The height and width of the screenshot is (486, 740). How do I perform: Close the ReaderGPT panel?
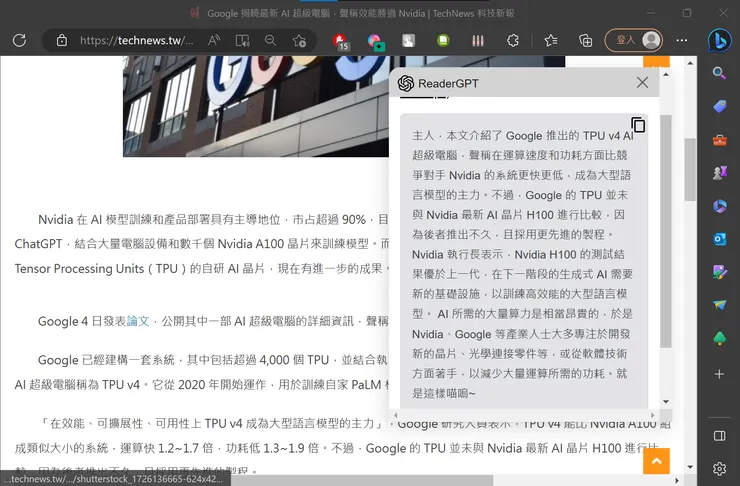(x=642, y=83)
